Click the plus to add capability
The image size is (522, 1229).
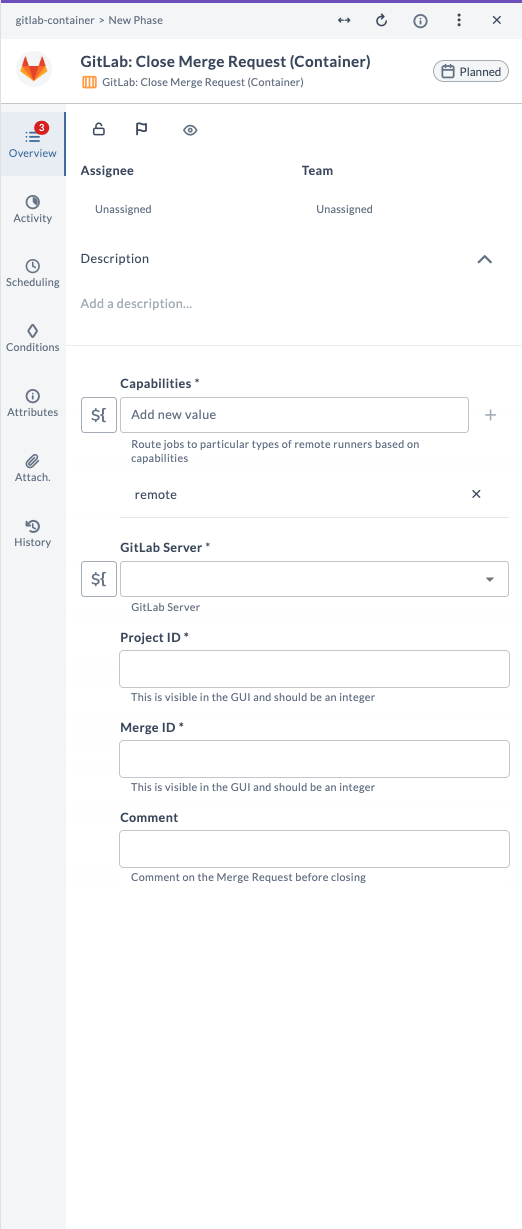[x=490, y=415]
